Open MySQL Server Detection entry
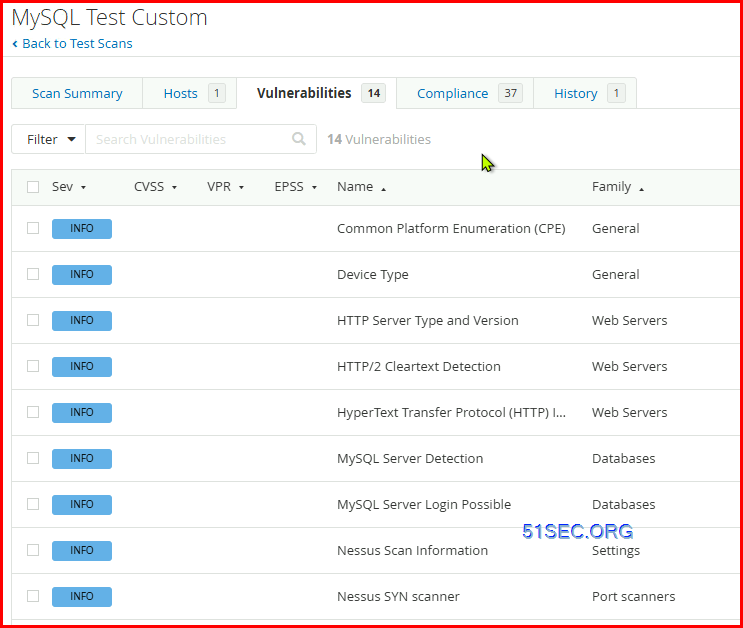Screen dimensions: 743x628 (410, 458)
